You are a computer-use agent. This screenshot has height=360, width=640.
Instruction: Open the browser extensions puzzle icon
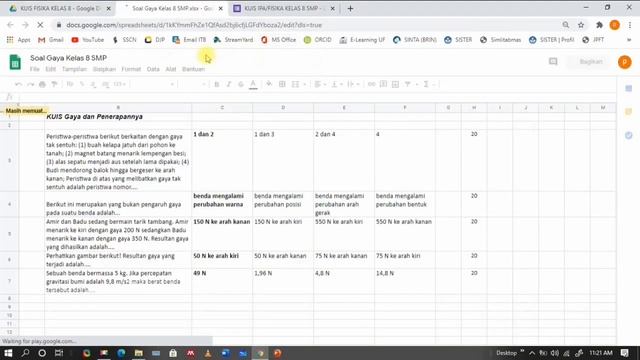point(599,25)
